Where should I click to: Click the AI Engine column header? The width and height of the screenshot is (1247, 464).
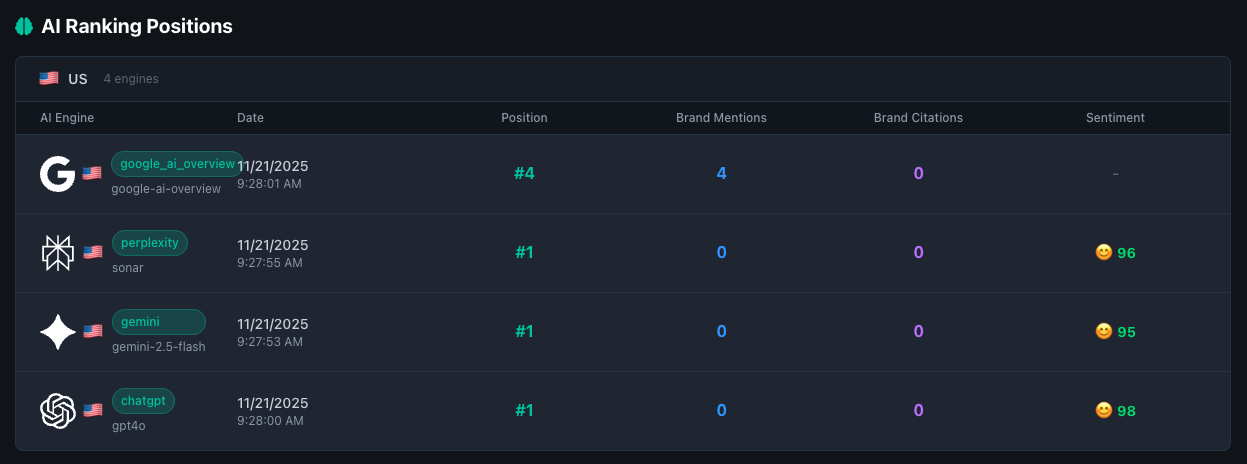click(x=67, y=118)
